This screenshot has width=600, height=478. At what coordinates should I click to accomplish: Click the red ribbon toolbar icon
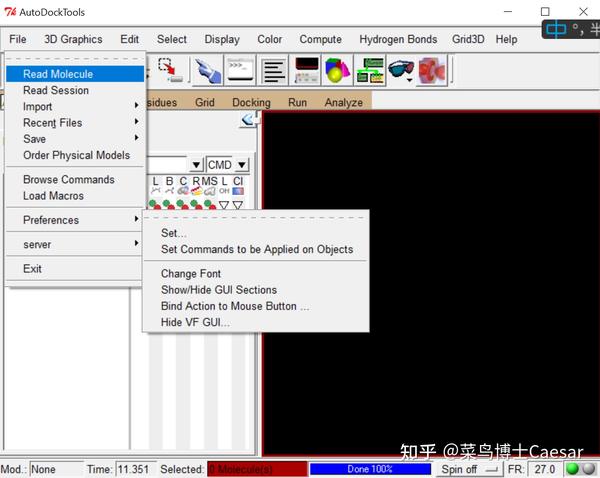click(432, 70)
